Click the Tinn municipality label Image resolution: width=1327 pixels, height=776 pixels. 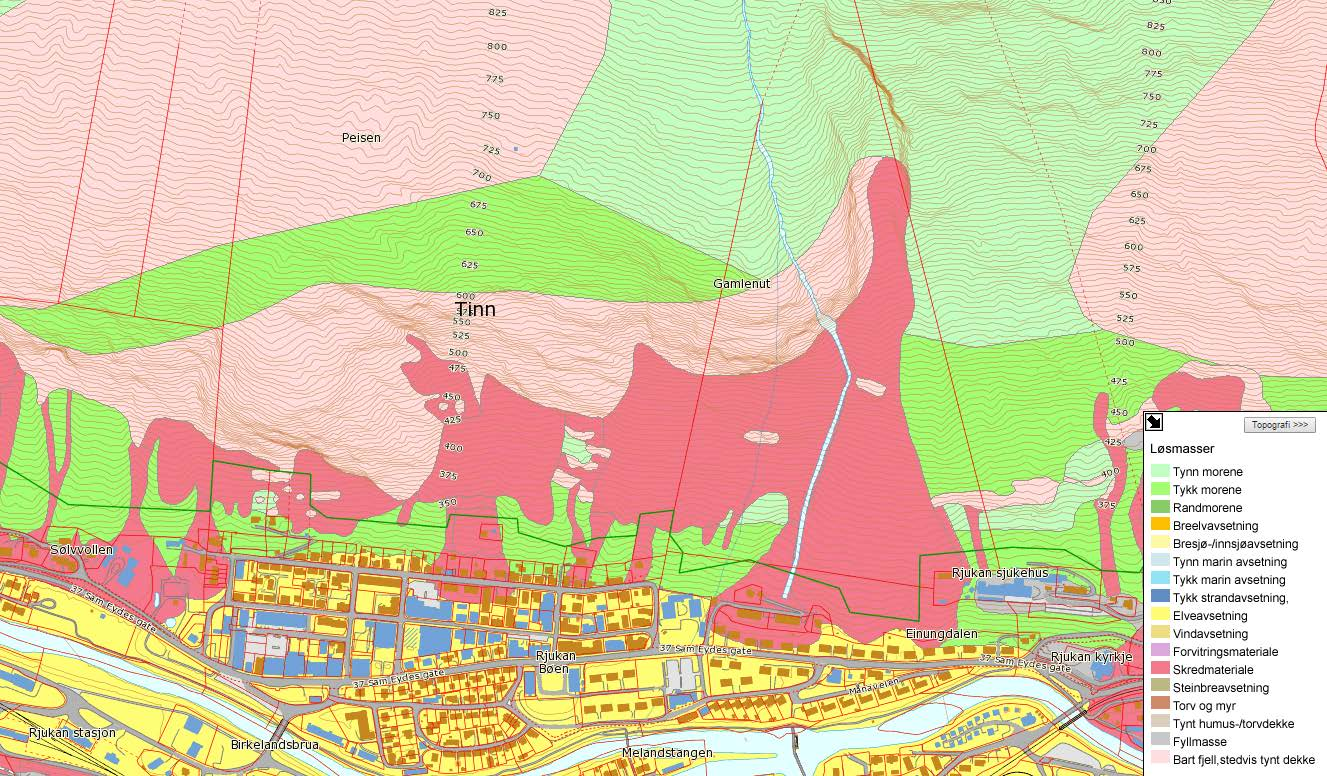tap(475, 309)
